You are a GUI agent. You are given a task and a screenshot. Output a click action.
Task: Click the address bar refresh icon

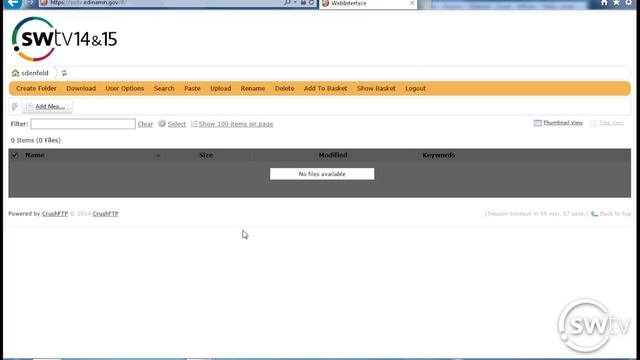[311, 2]
